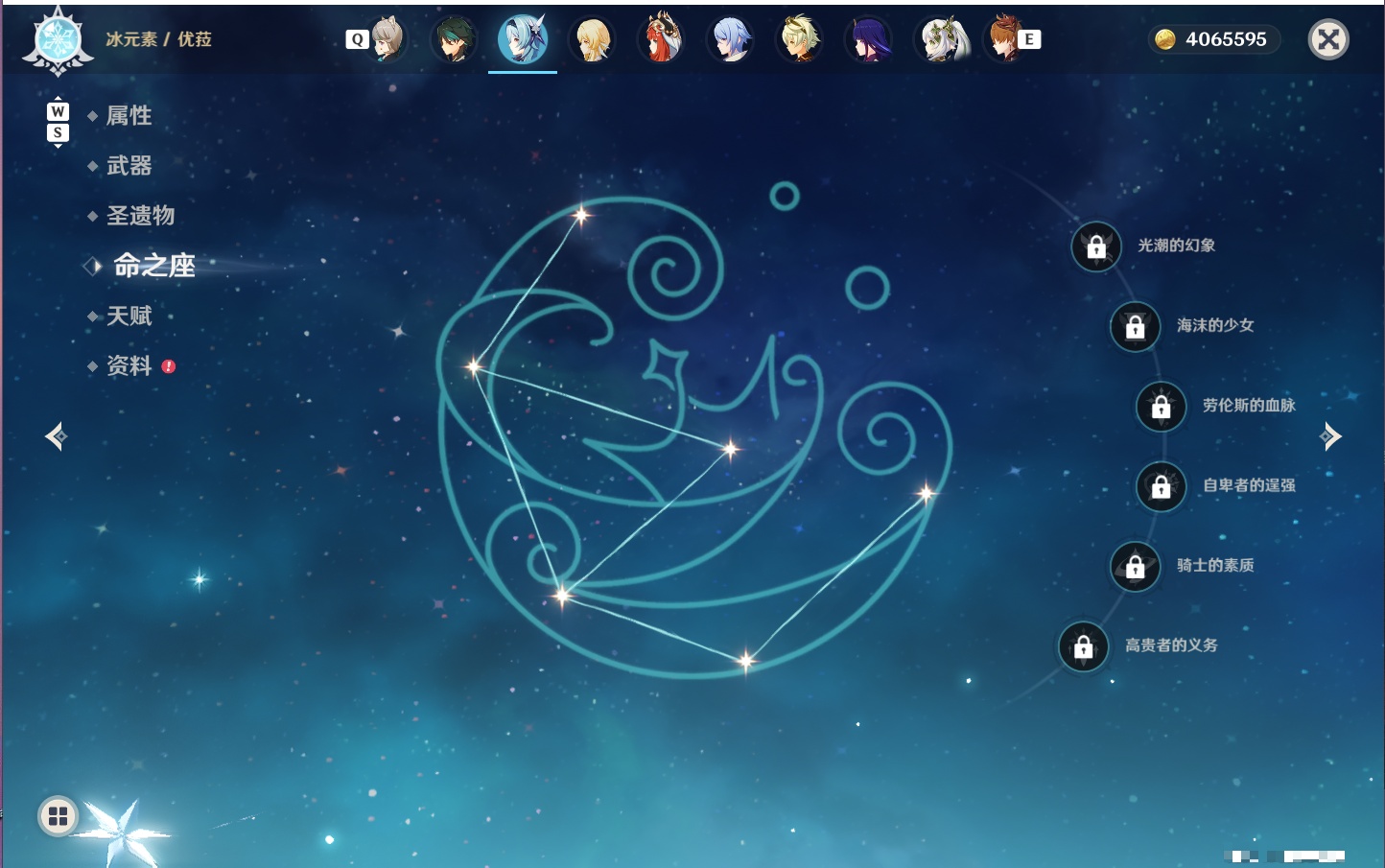This screenshot has width=1385, height=868.
Task: Click the 冰元素 / 优菈 character title
Action: 158,39
